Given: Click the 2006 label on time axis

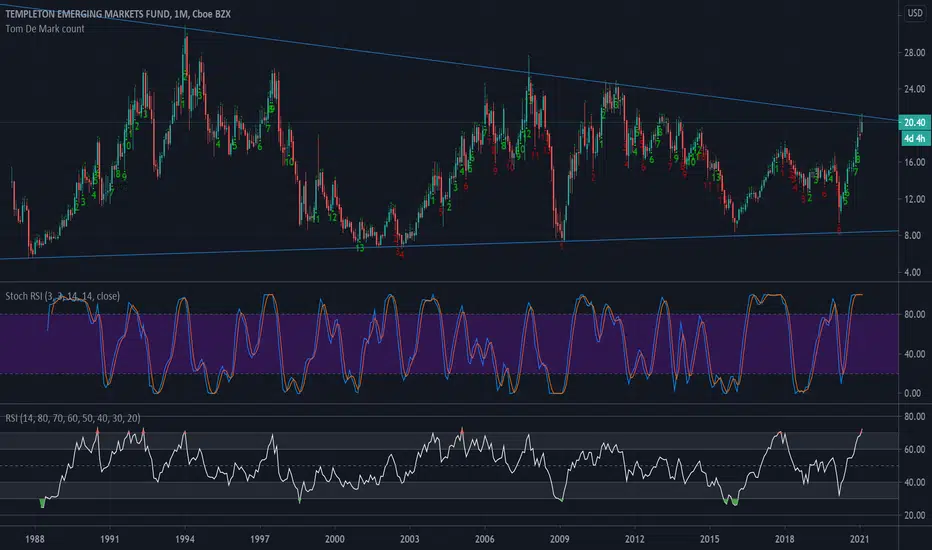Looking at the screenshot, I should tap(484, 539).
